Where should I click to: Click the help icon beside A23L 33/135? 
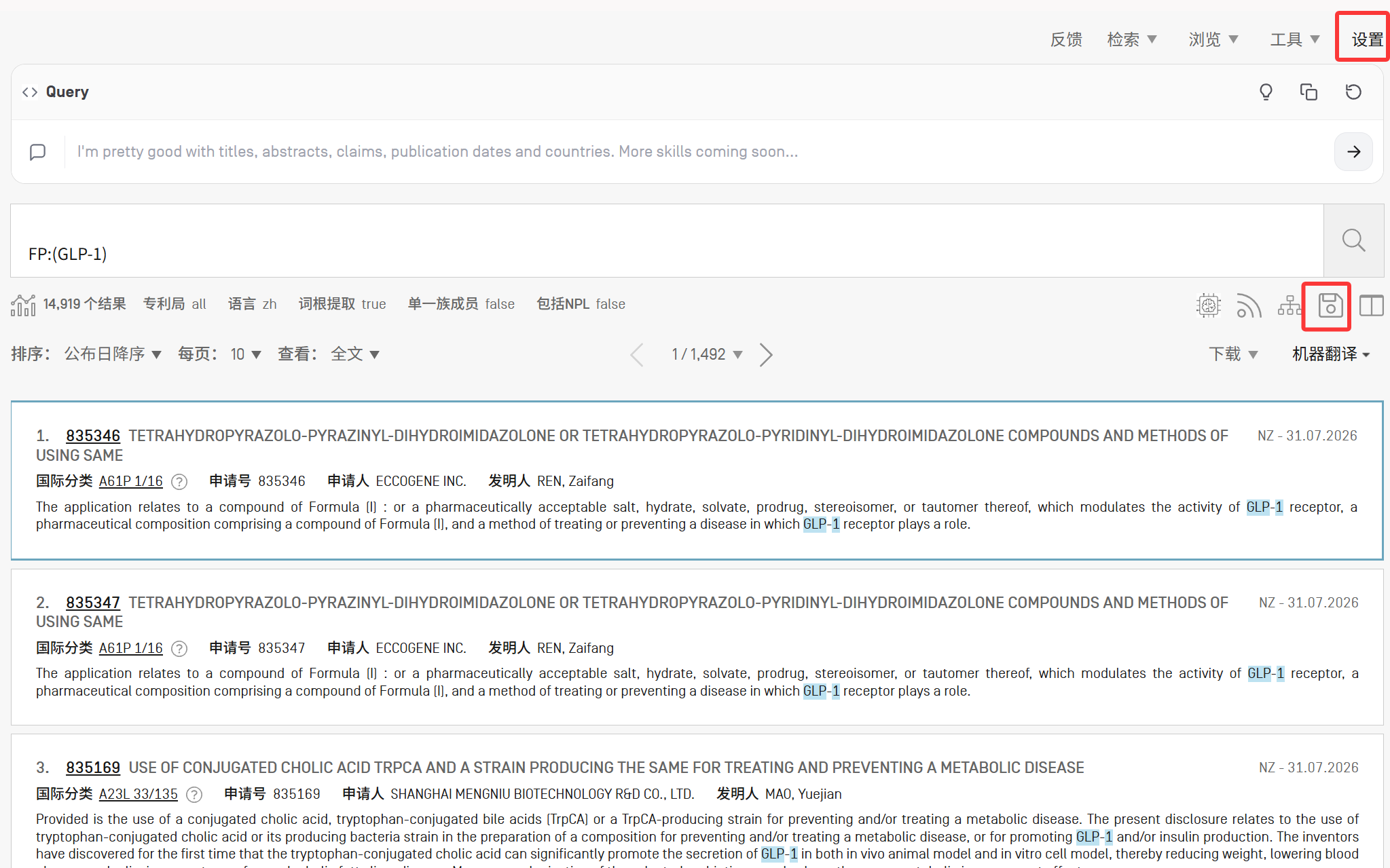tap(194, 795)
